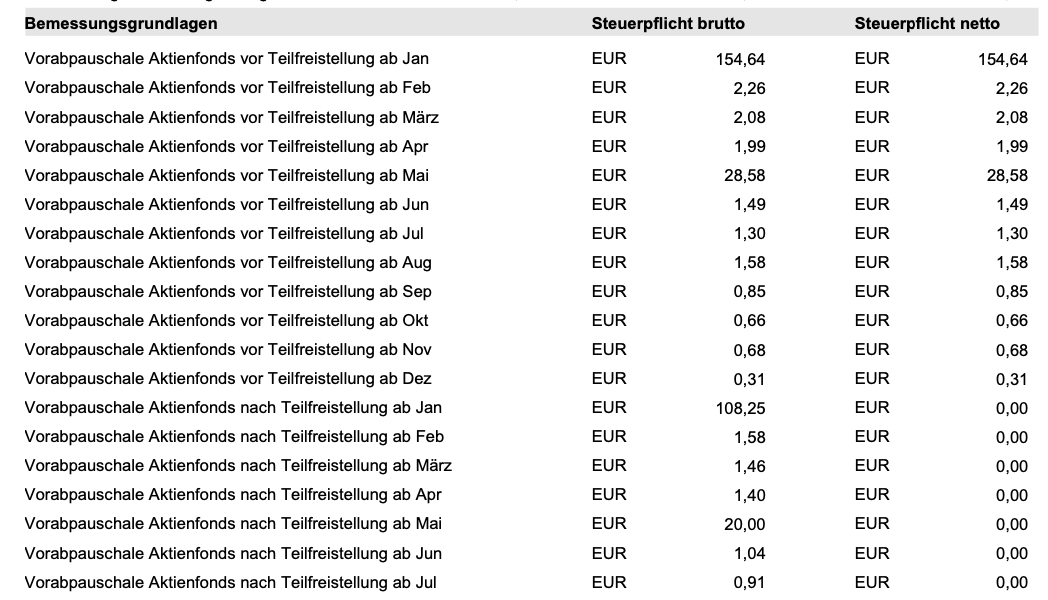Click the brutto amount 154,64
Screen dimensions: 1048x600
click(x=740, y=60)
